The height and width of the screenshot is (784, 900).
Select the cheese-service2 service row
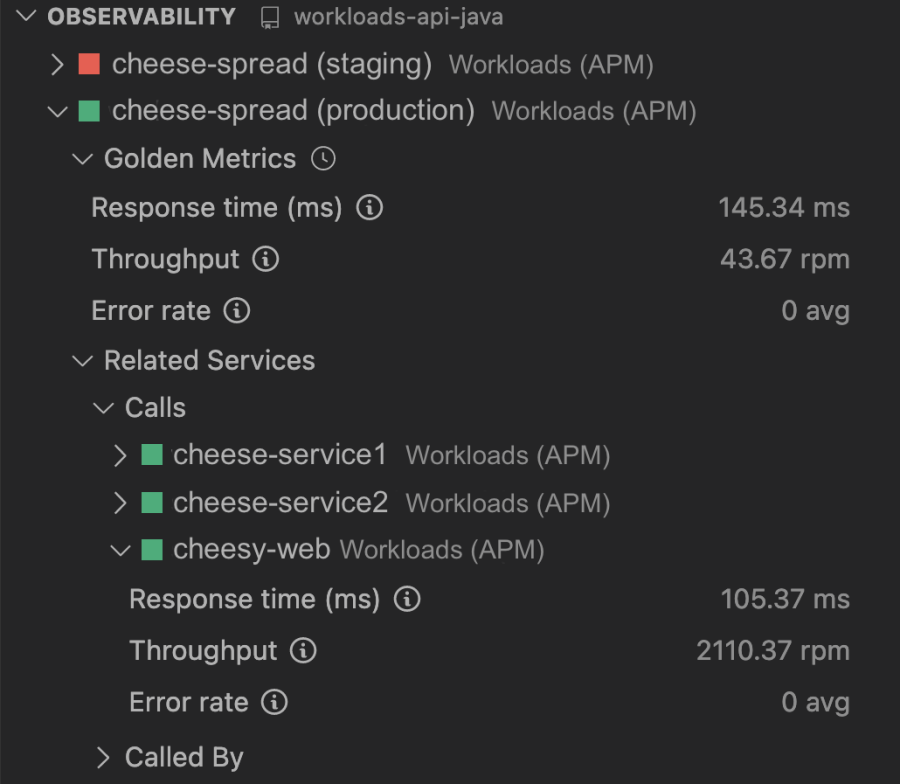(x=280, y=502)
